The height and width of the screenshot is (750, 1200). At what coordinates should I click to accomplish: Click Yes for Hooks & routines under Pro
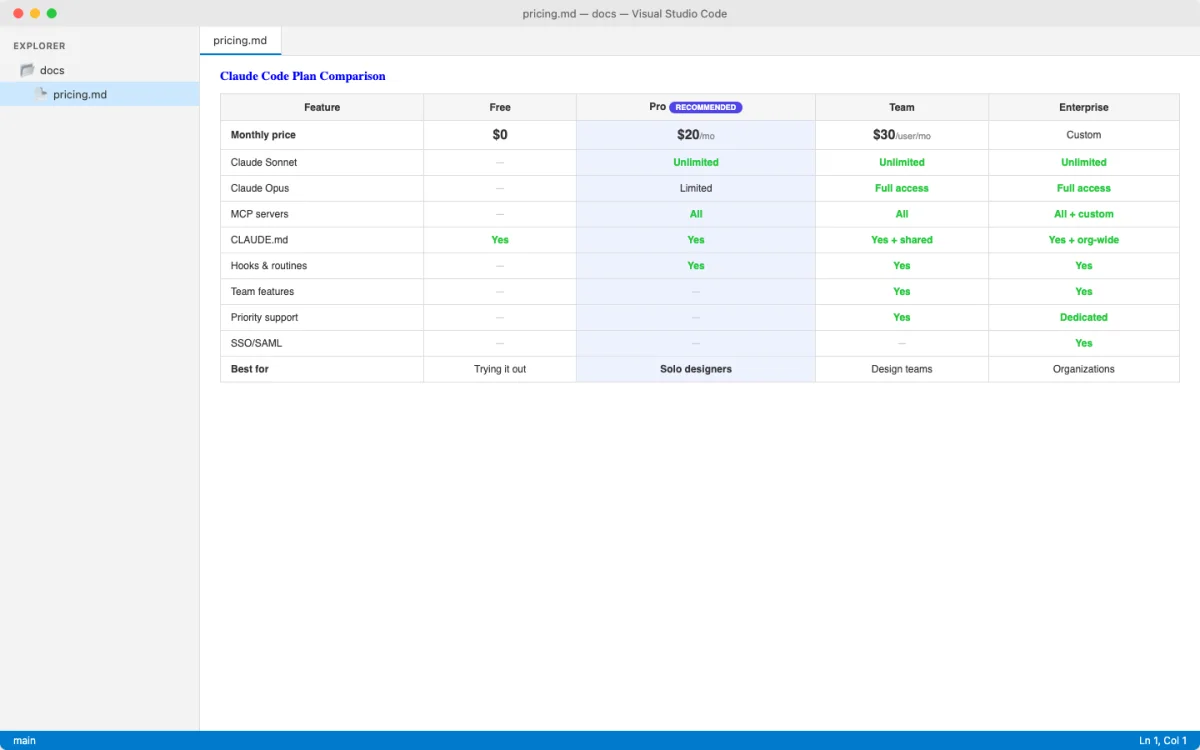tap(696, 266)
